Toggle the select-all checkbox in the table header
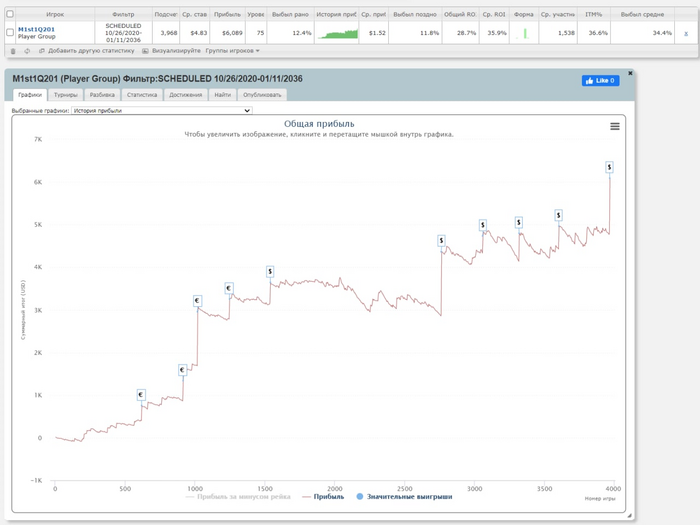The height and width of the screenshot is (525, 700). [x=10, y=14]
